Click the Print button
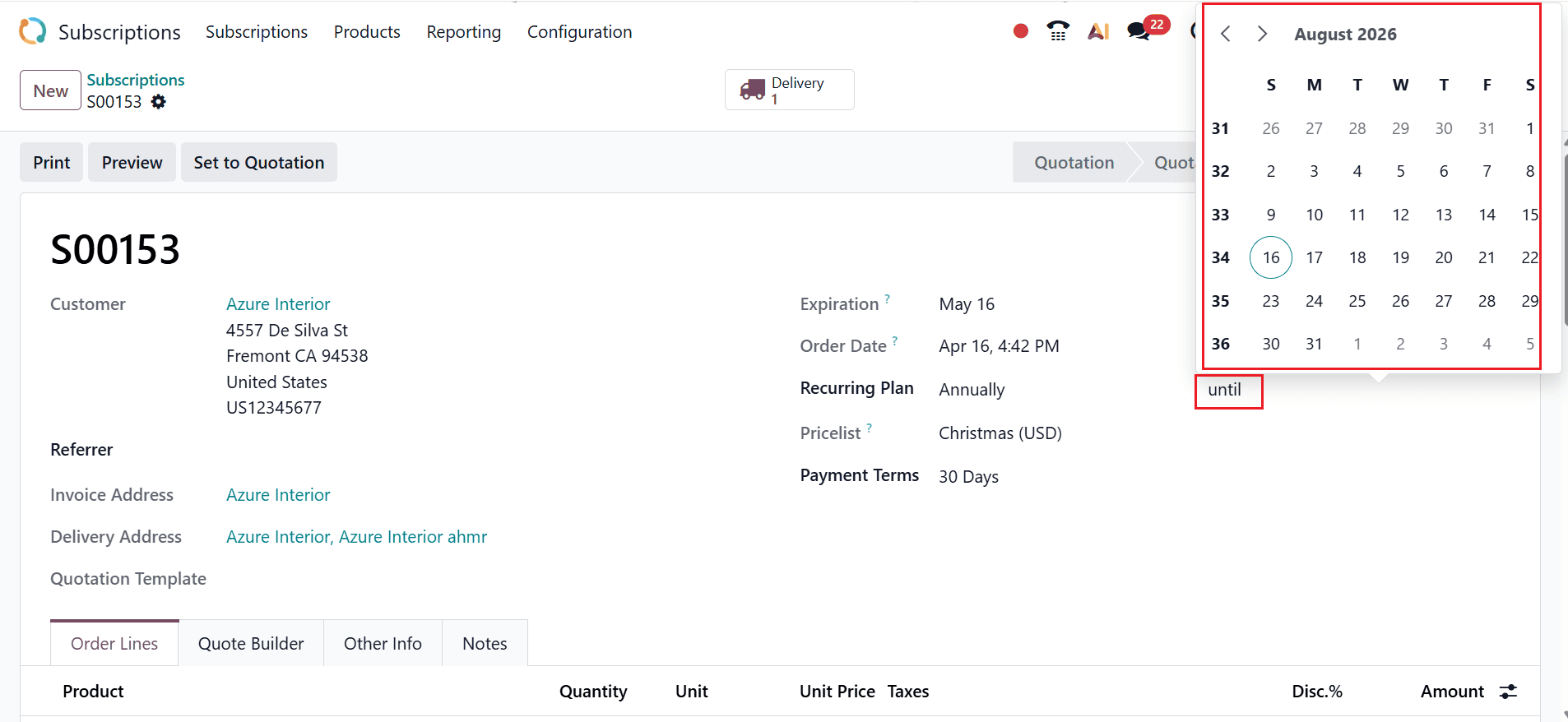This screenshot has width=1568, height=722. point(51,162)
